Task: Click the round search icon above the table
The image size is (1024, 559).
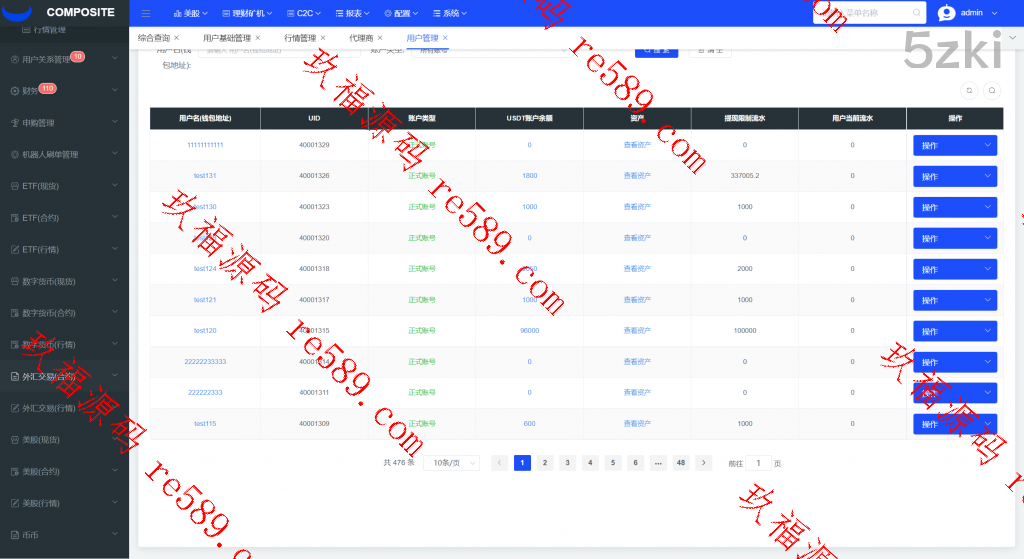Action: (992, 90)
